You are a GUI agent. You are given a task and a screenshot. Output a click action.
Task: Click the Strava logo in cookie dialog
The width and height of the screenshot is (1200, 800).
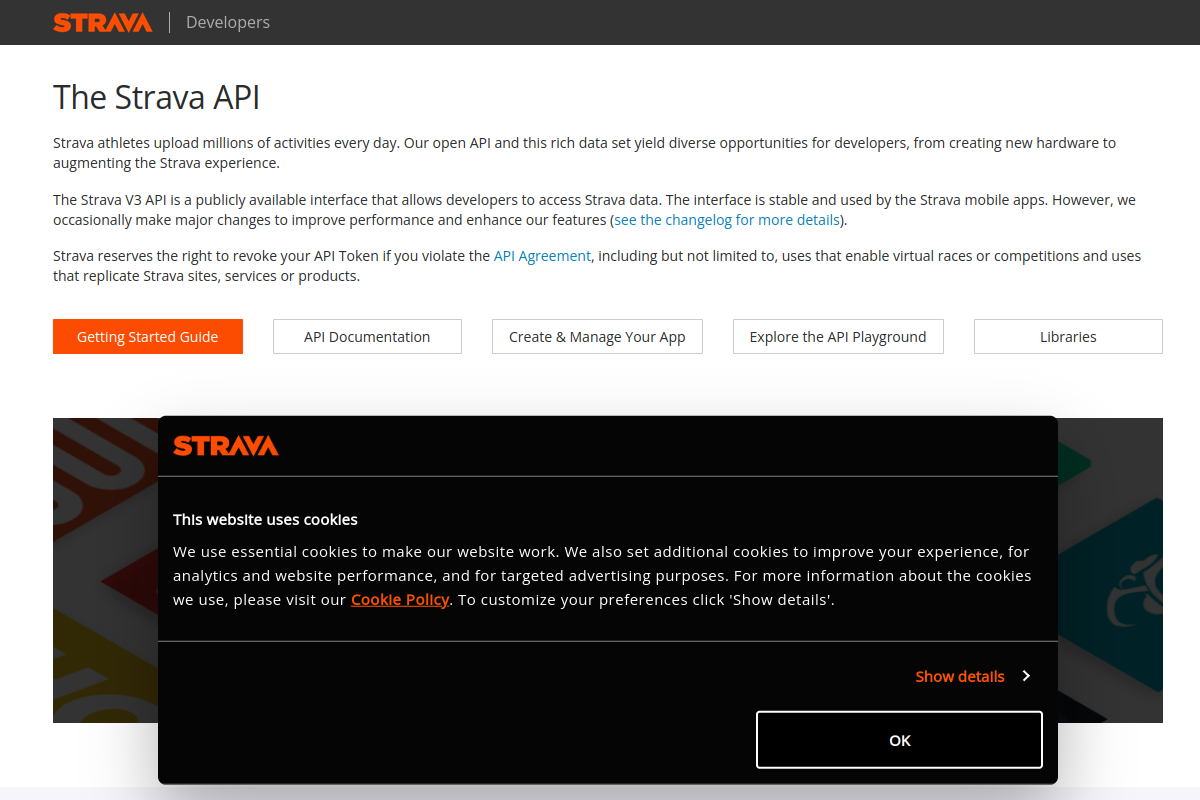(226, 446)
